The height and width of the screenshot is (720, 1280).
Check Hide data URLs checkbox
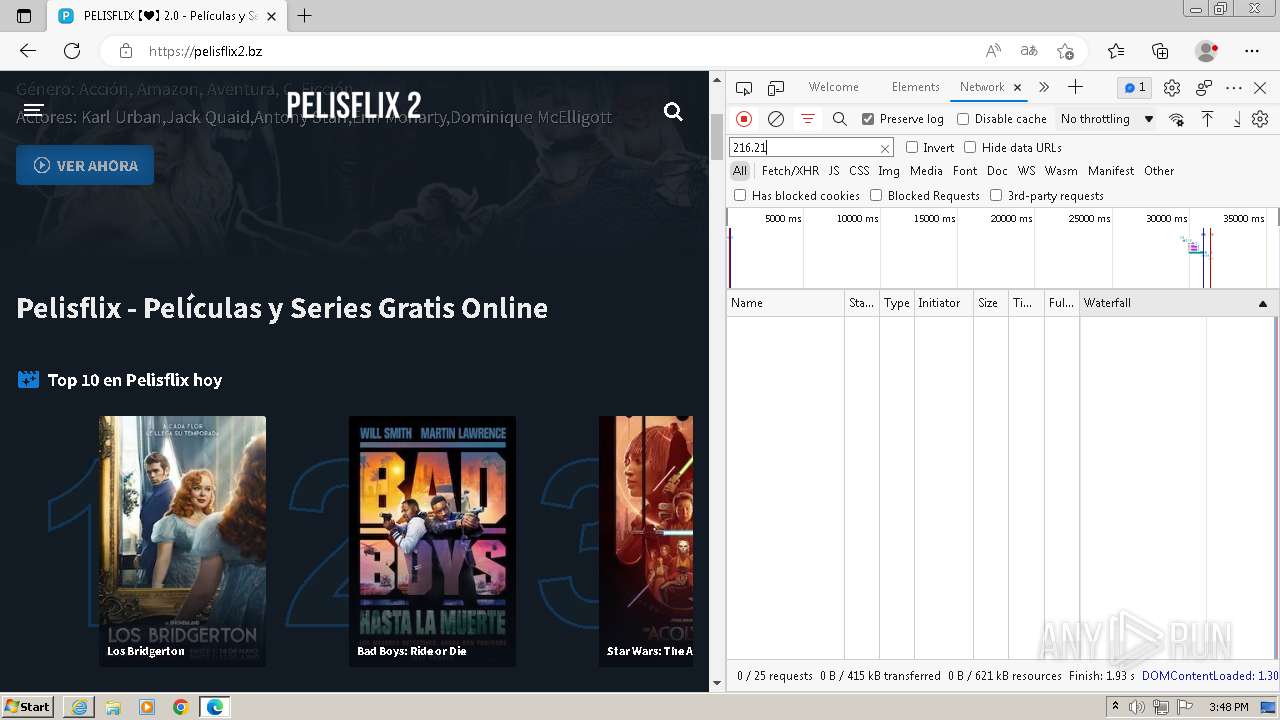pos(970,147)
